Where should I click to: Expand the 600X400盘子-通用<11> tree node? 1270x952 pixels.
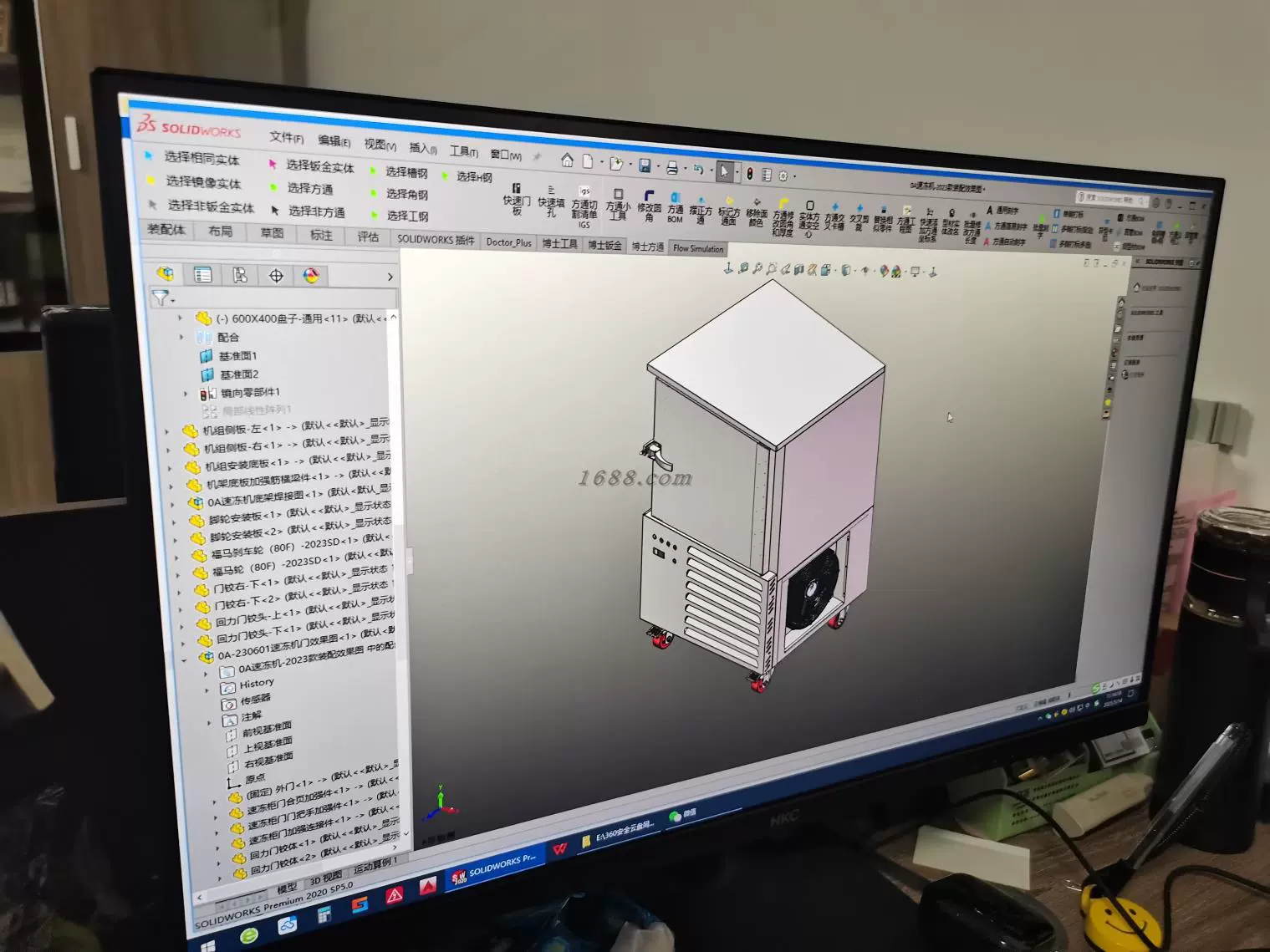[180, 318]
